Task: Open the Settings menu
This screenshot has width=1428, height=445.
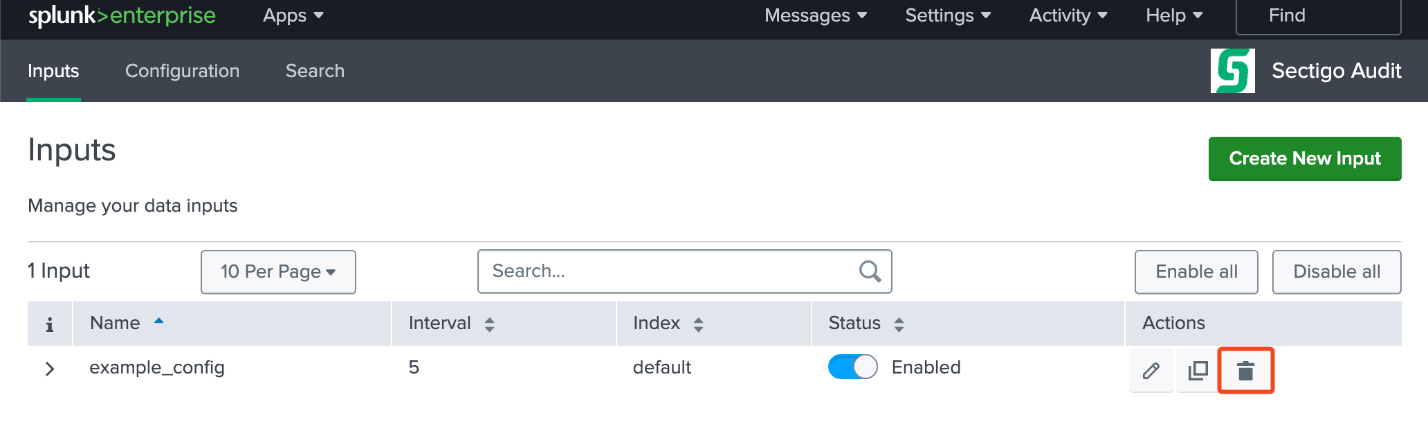Action: coord(948,16)
